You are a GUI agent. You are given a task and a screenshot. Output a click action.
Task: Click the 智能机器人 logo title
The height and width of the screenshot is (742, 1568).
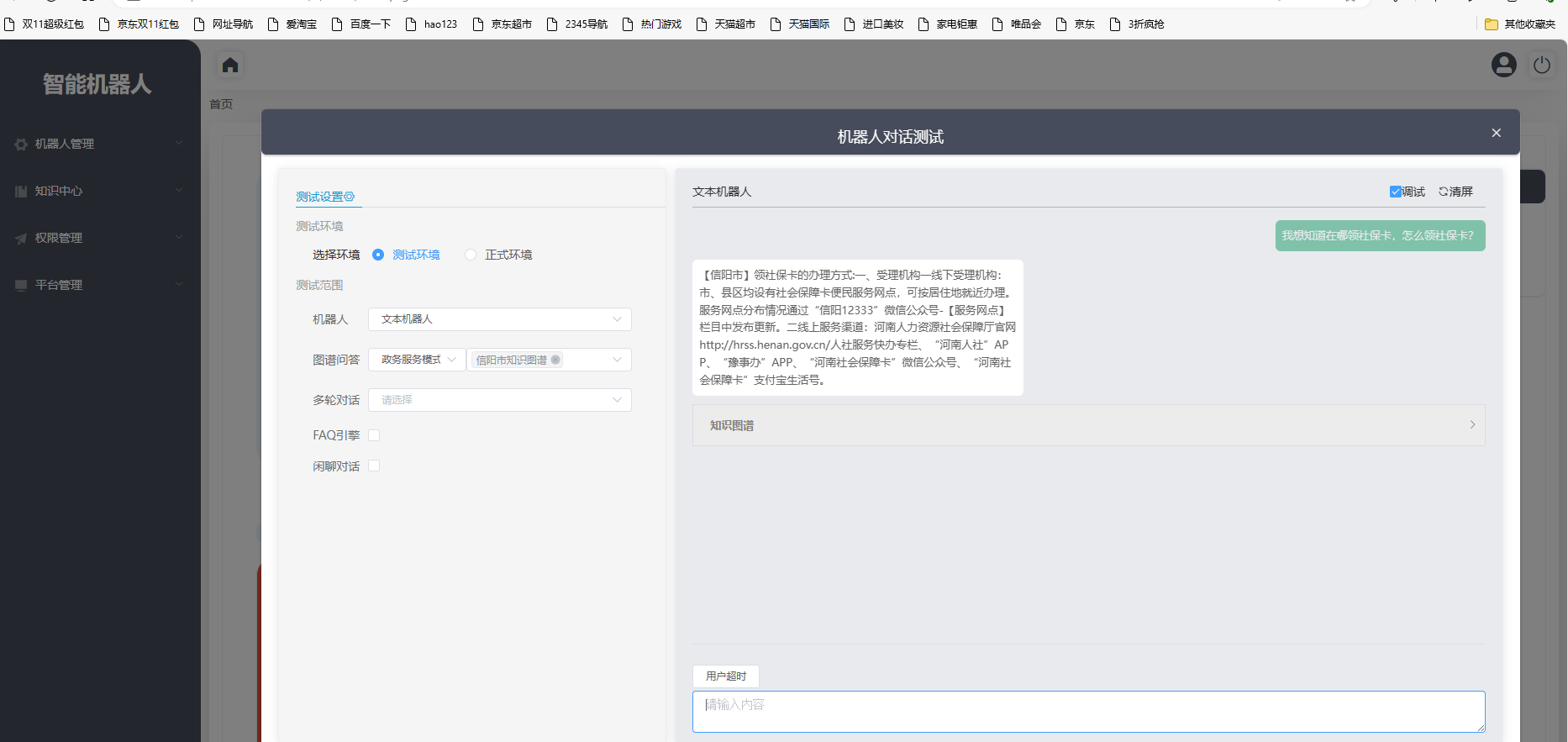[97, 84]
